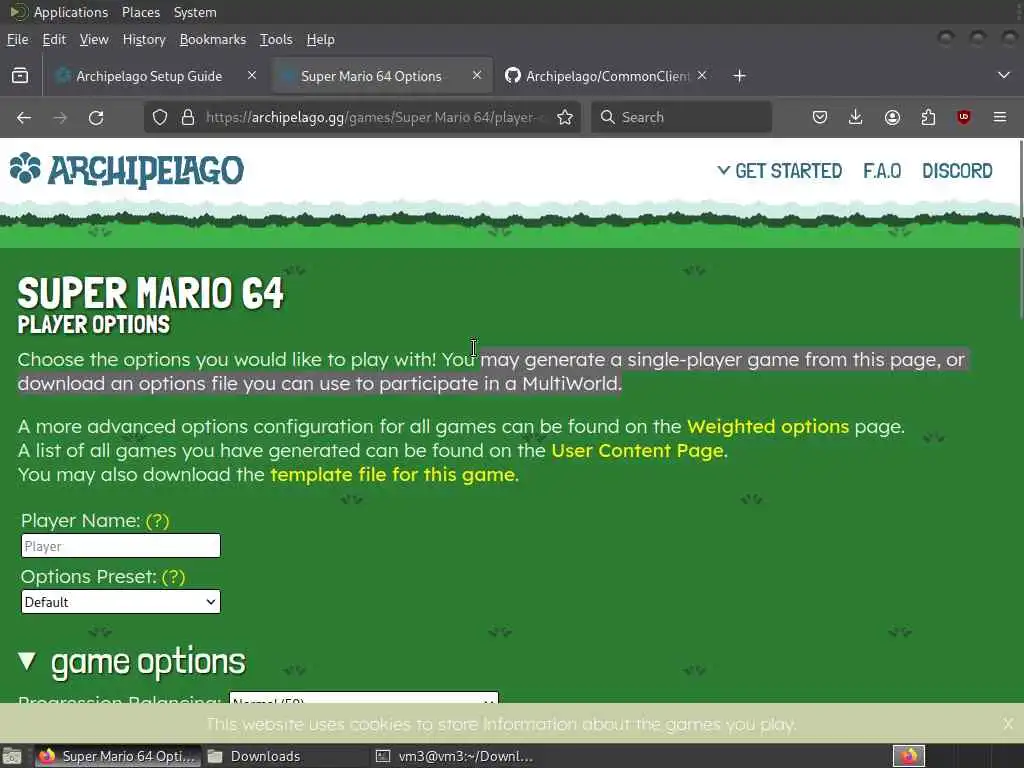Reload the current page
Image resolution: width=1024 pixels, height=768 pixels.
[96, 118]
